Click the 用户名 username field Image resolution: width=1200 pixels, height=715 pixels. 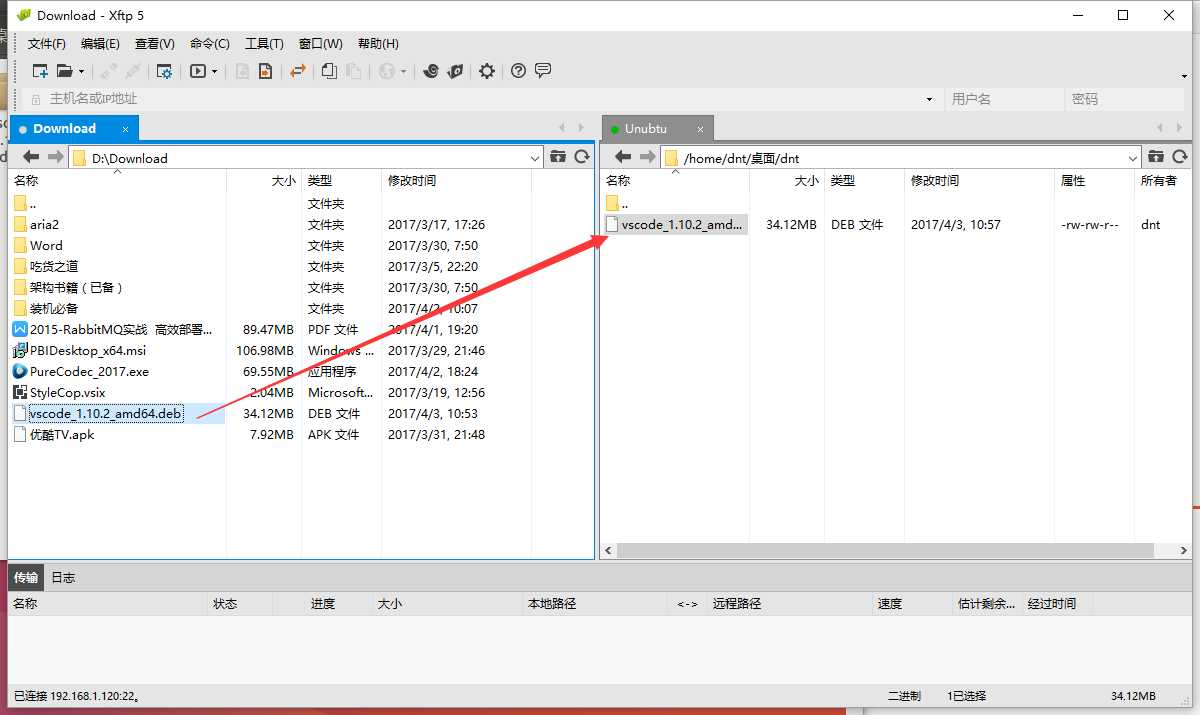click(x=1004, y=99)
